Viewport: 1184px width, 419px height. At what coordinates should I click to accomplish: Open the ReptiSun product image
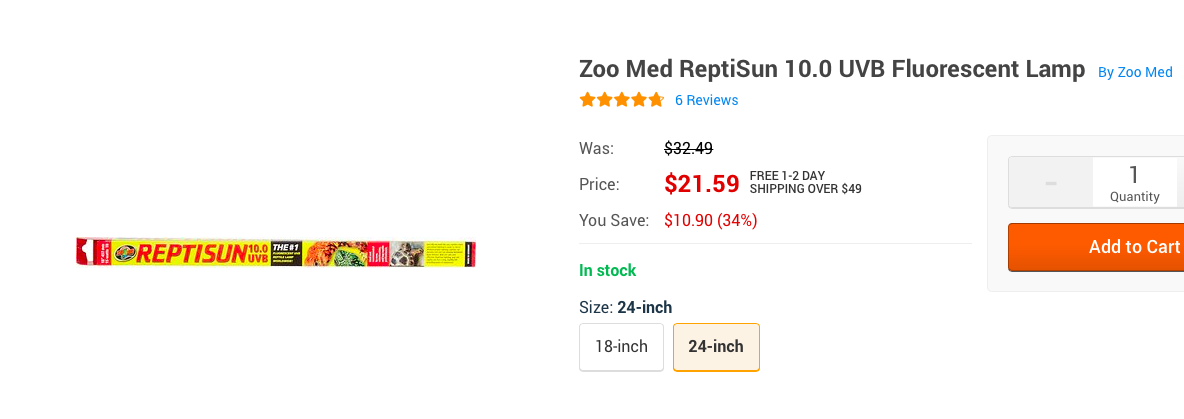276,253
